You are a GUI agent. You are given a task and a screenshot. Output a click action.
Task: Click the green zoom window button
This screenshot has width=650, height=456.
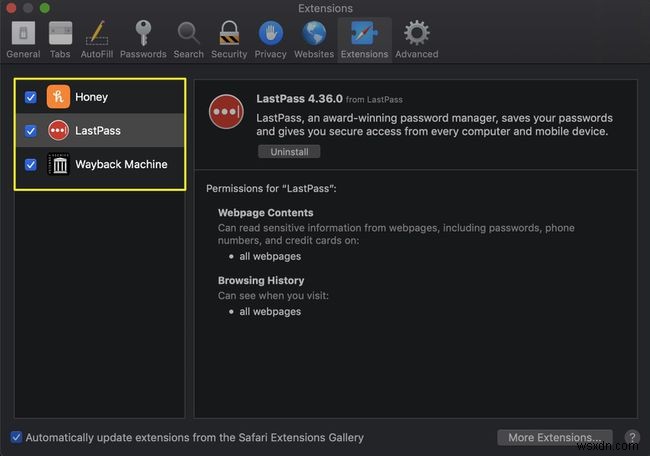45,8
